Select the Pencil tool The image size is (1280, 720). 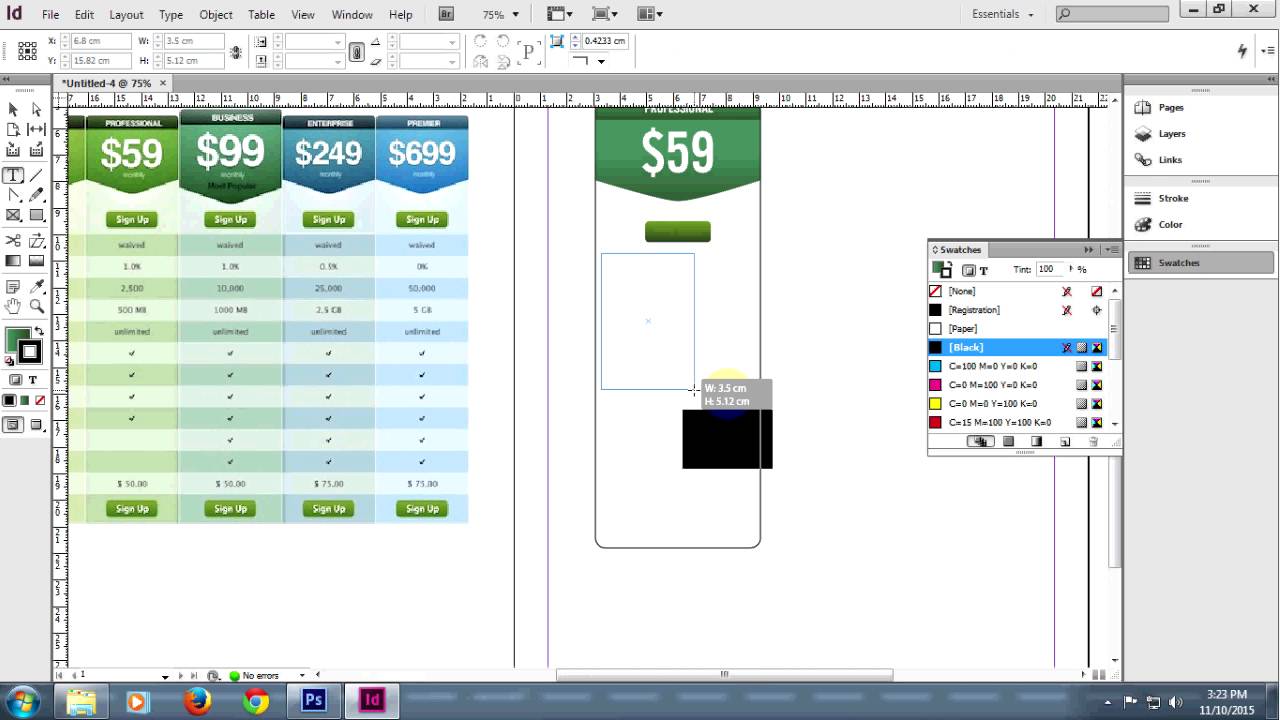36,195
